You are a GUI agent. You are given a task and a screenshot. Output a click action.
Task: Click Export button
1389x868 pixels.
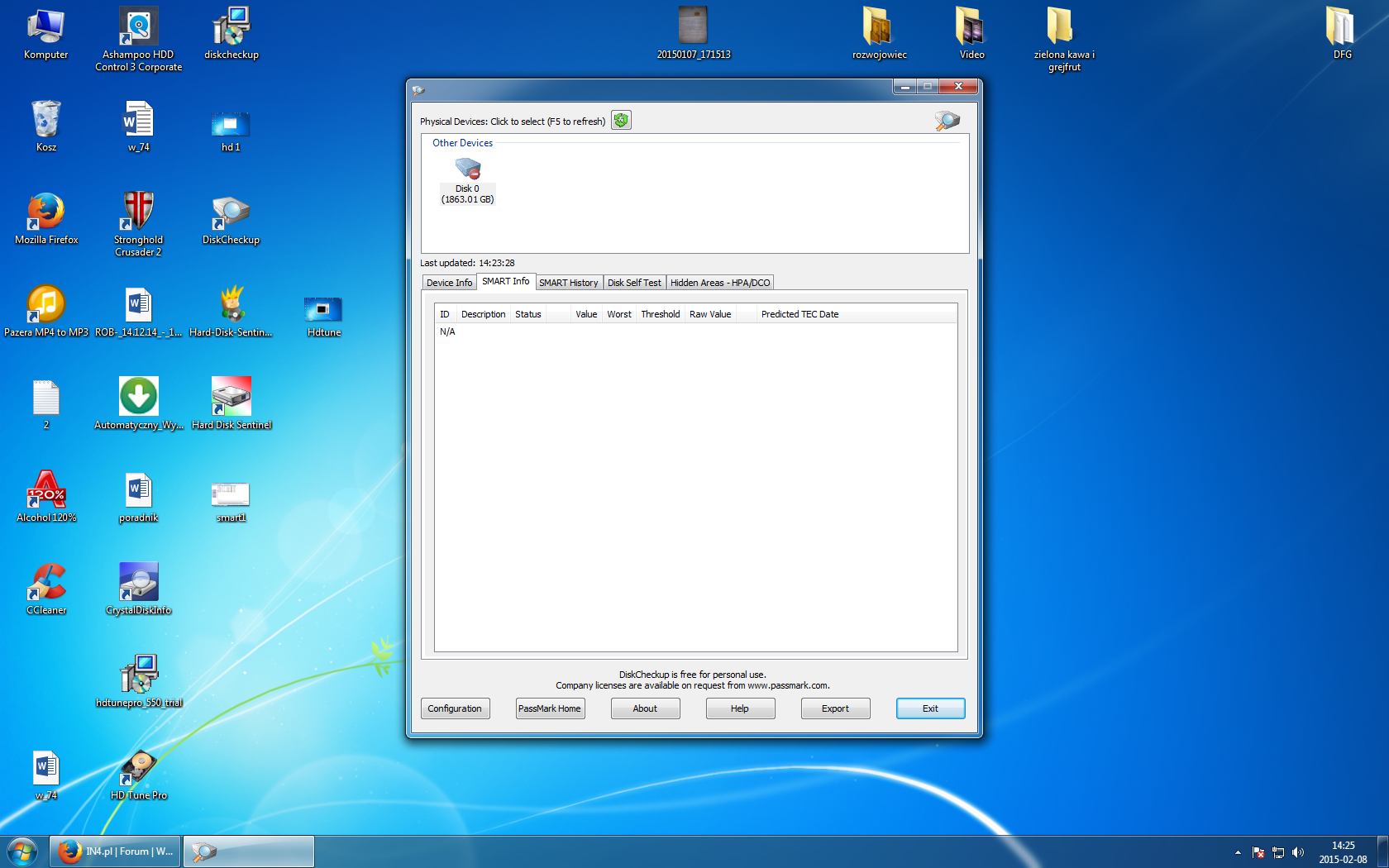(x=835, y=708)
